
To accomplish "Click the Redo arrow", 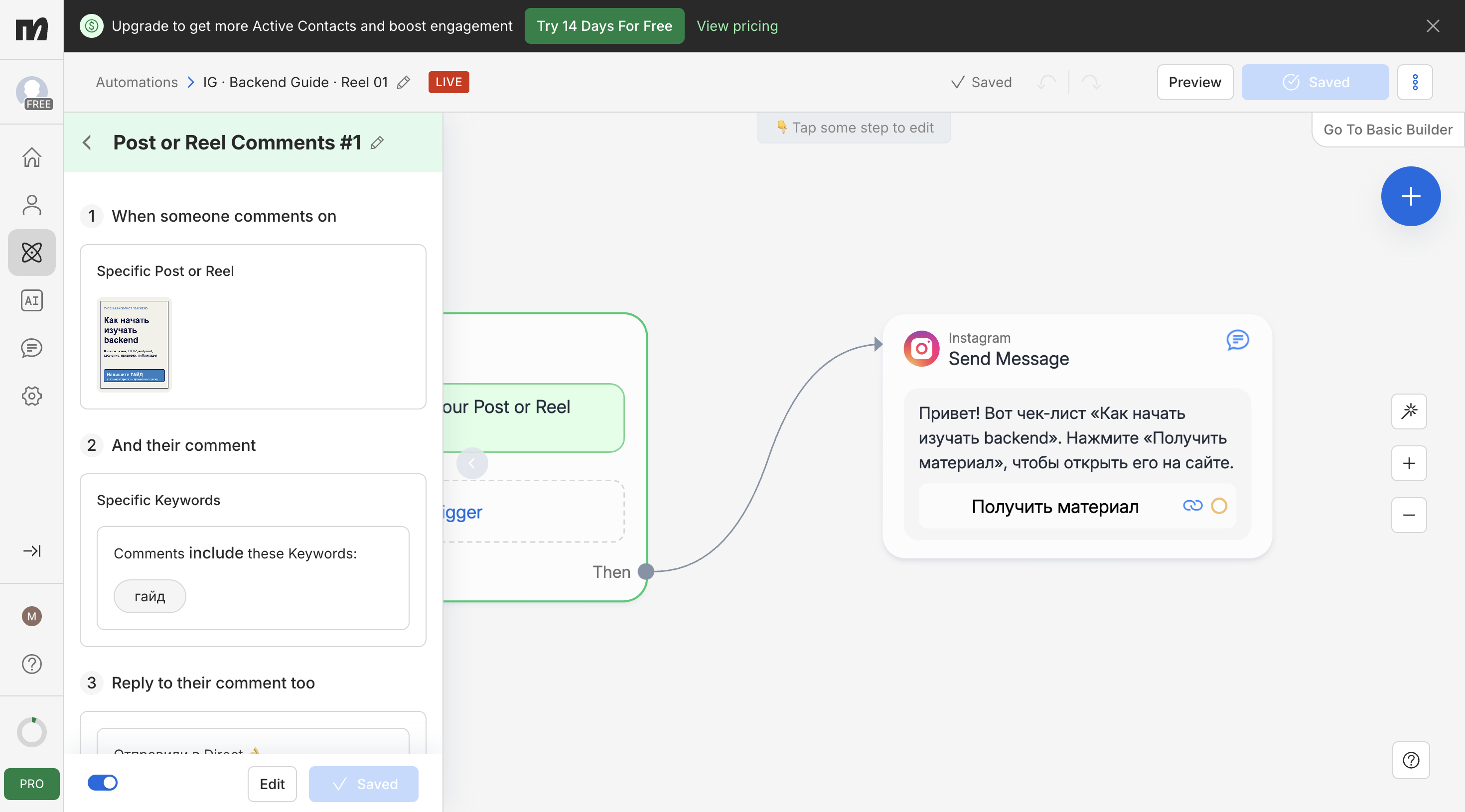I will click(1090, 83).
